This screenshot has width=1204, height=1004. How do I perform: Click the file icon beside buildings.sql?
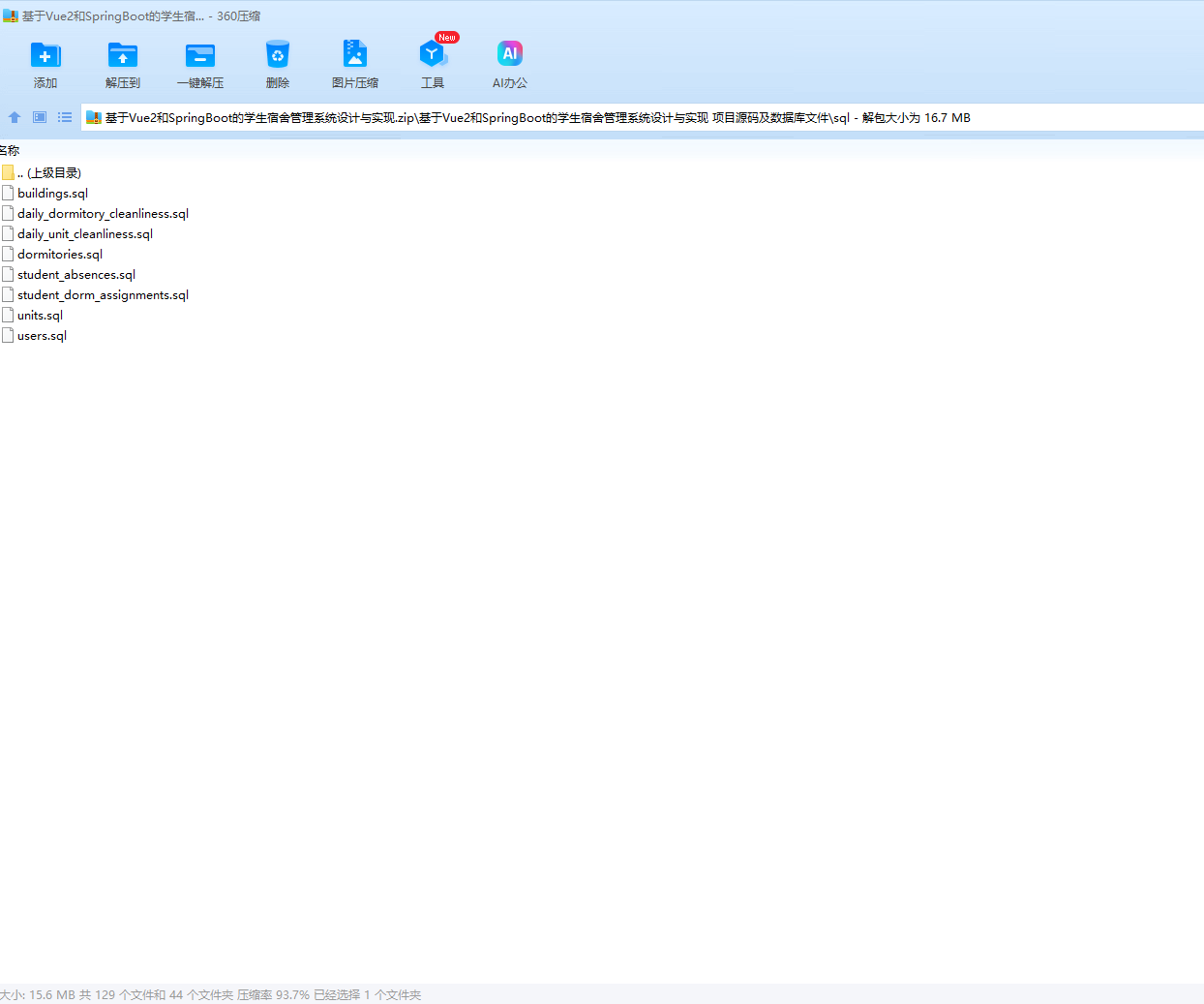[8, 193]
